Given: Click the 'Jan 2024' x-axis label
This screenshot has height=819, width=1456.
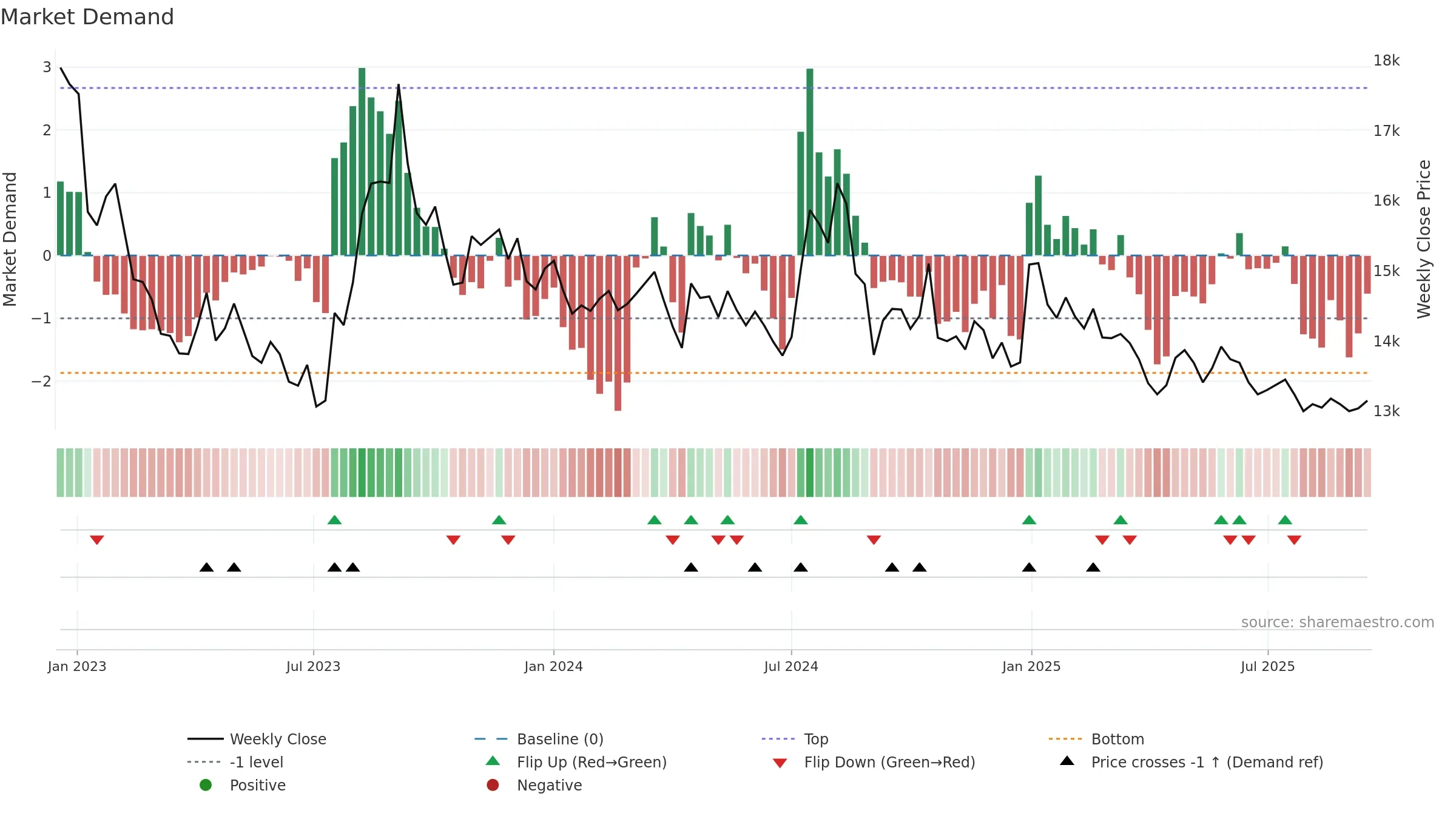Looking at the screenshot, I should (x=553, y=666).
